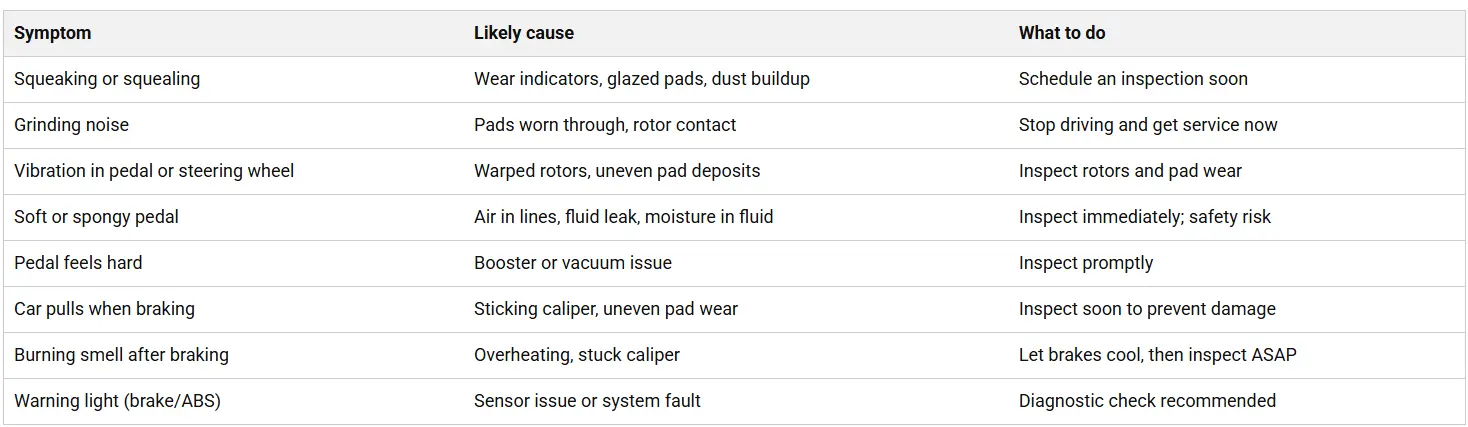Click the Sticking caliper, uneven pad wear cell
This screenshot has width=1468, height=427.
click(x=605, y=309)
